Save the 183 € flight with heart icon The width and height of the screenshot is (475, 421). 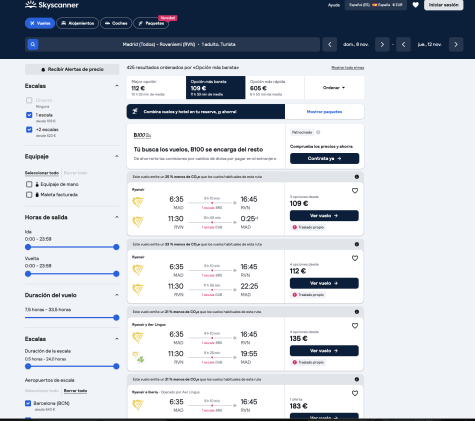(x=355, y=393)
